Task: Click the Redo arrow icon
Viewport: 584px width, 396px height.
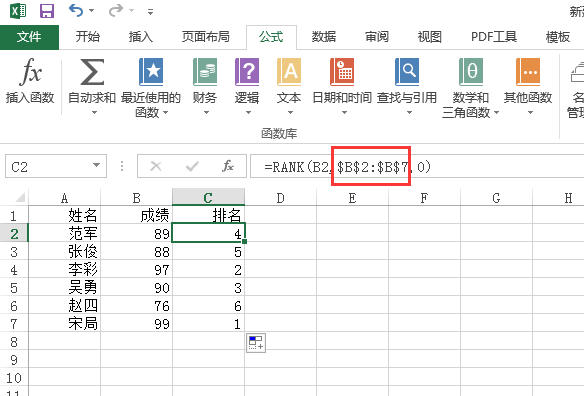Action: pyautogui.click(x=116, y=10)
